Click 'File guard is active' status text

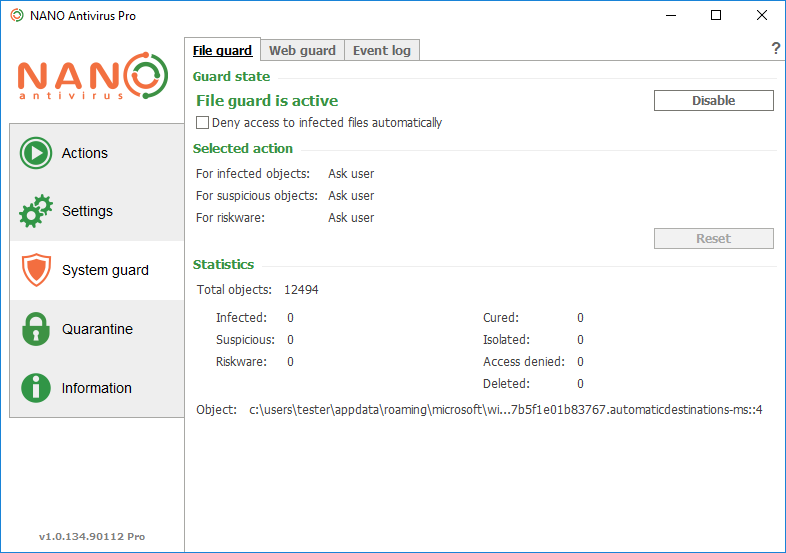(267, 101)
